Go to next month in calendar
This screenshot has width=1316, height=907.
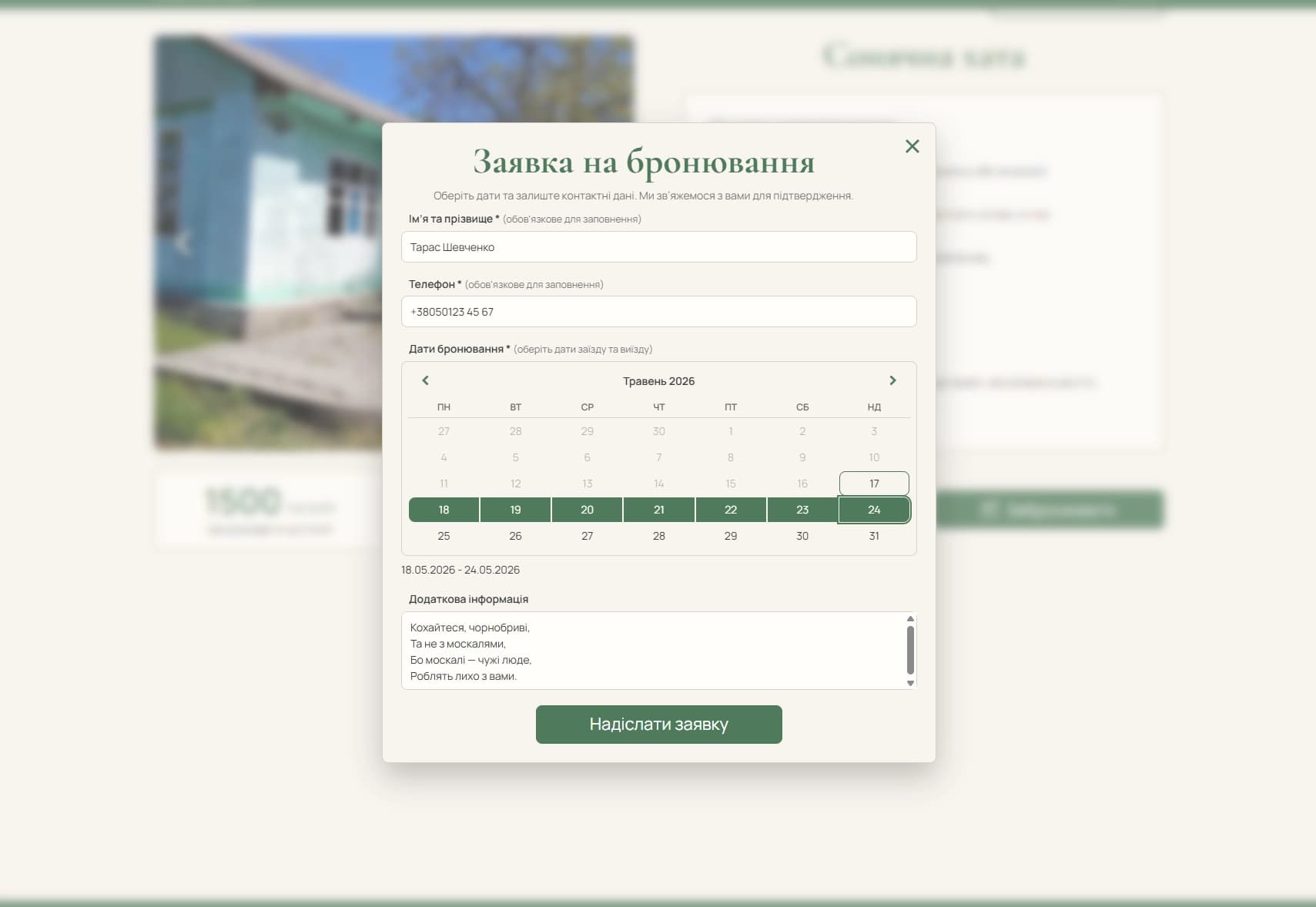pyautogui.click(x=892, y=380)
